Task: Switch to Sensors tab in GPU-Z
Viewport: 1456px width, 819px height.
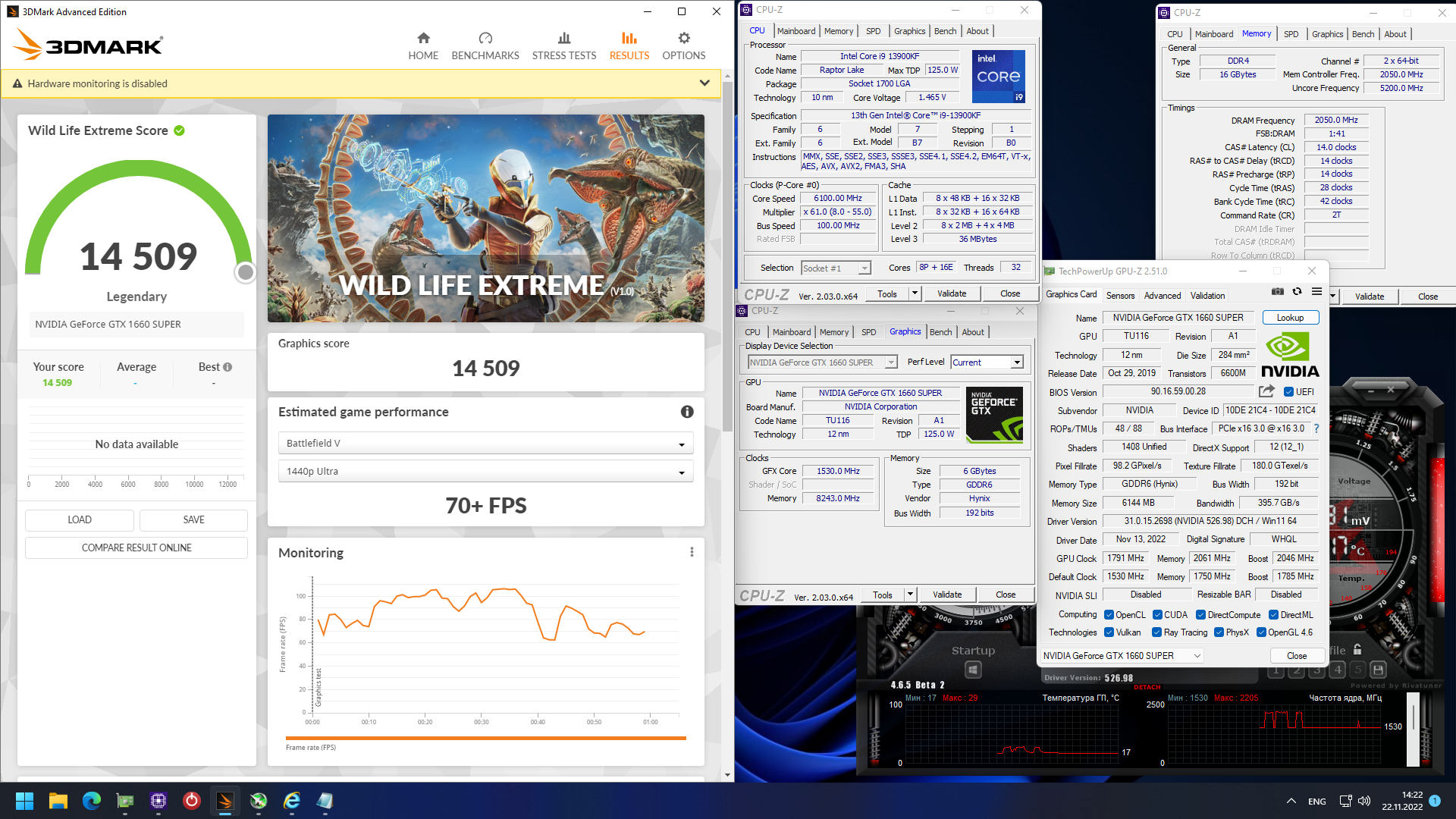Action: coord(1120,296)
